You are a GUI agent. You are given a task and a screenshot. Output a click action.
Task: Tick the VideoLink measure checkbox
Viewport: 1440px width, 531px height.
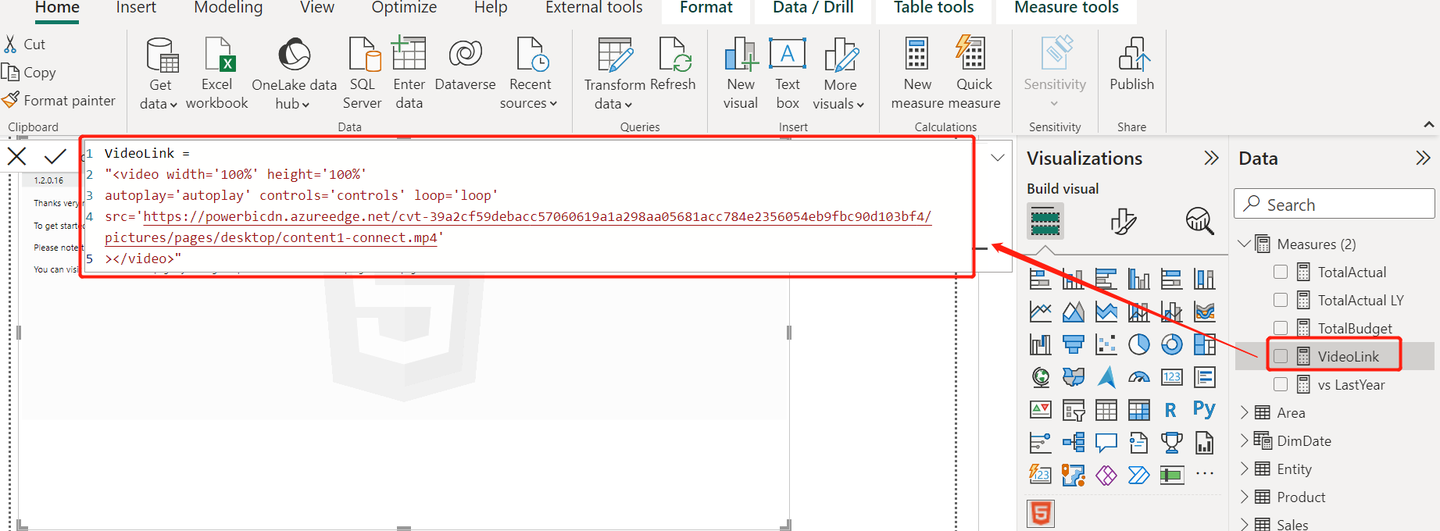coord(1280,356)
